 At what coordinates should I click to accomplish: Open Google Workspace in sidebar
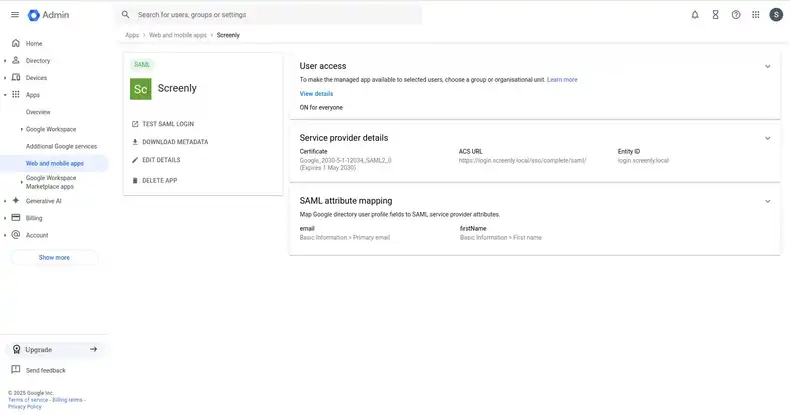point(51,129)
